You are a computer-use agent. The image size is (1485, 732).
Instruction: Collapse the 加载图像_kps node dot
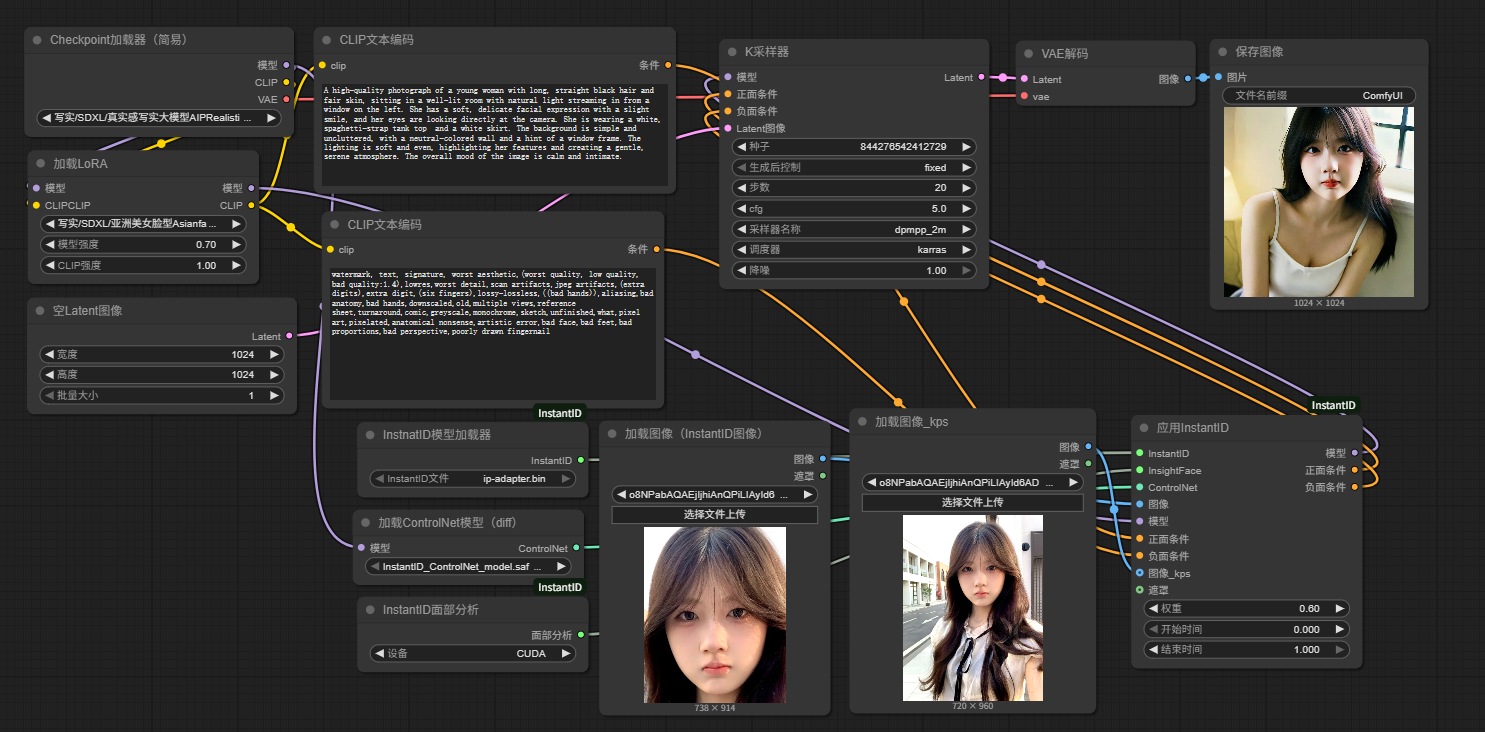(862, 422)
